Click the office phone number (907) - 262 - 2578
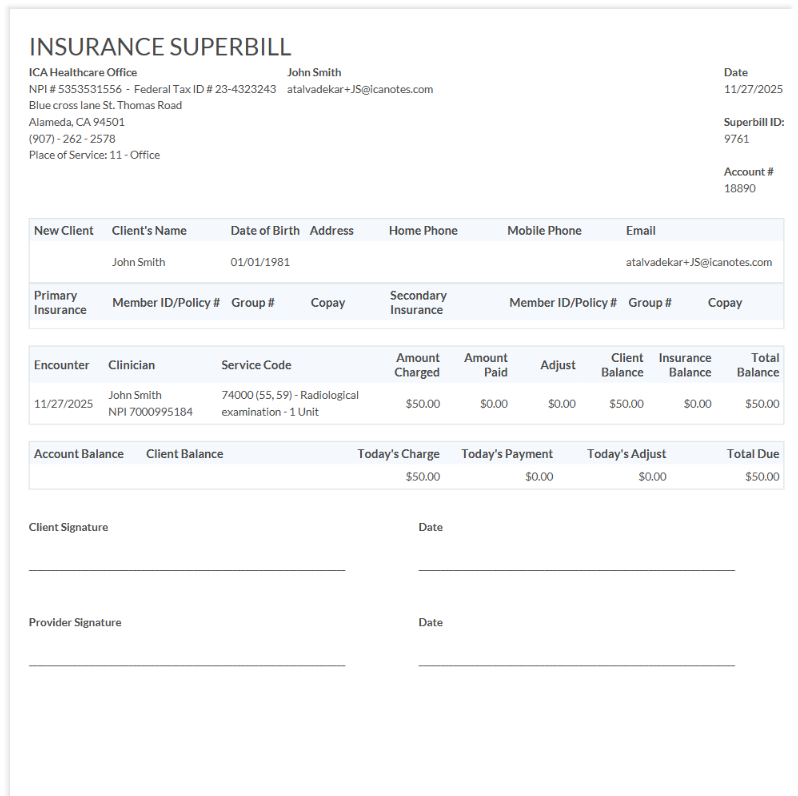 tap(72, 139)
